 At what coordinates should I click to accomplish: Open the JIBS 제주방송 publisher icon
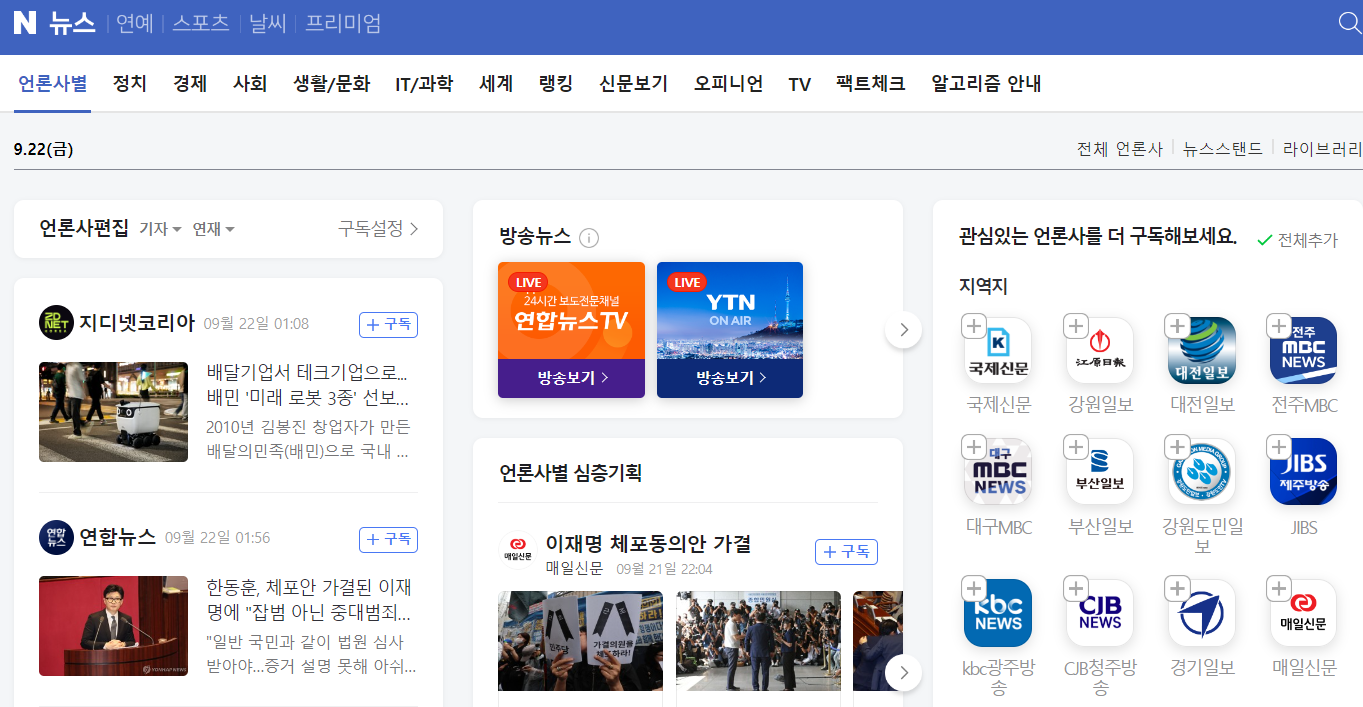pyautogui.click(x=1304, y=472)
